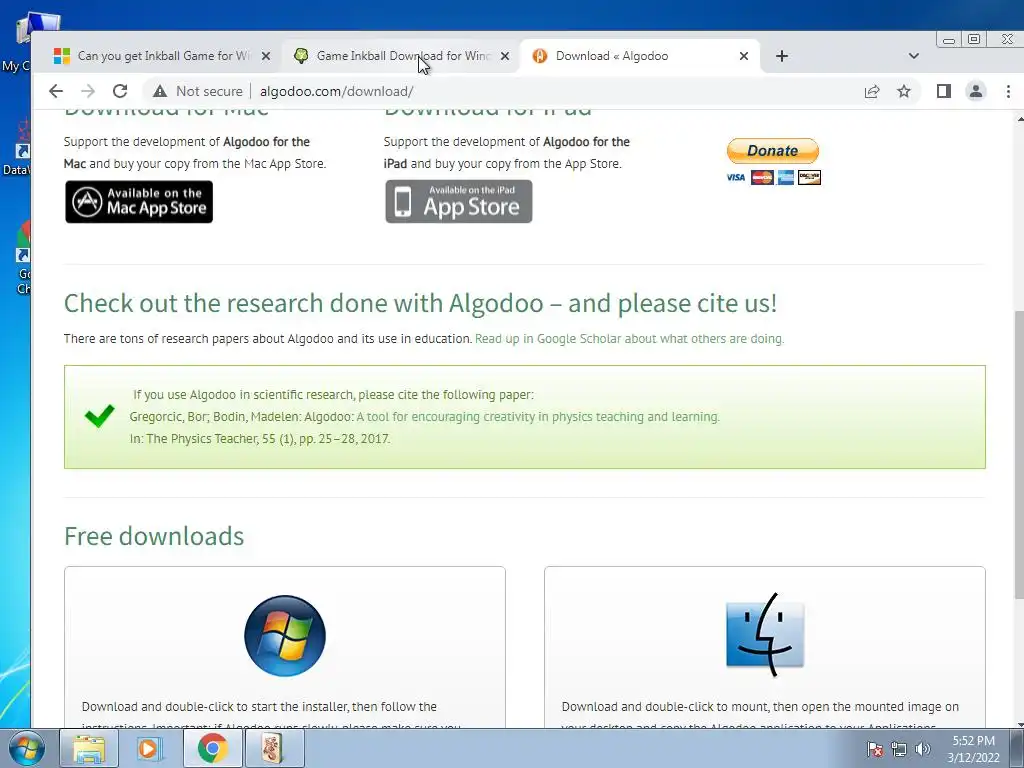Reload the Algodoo download page
The height and width of the screenshot is (768, 1024).
120,91
